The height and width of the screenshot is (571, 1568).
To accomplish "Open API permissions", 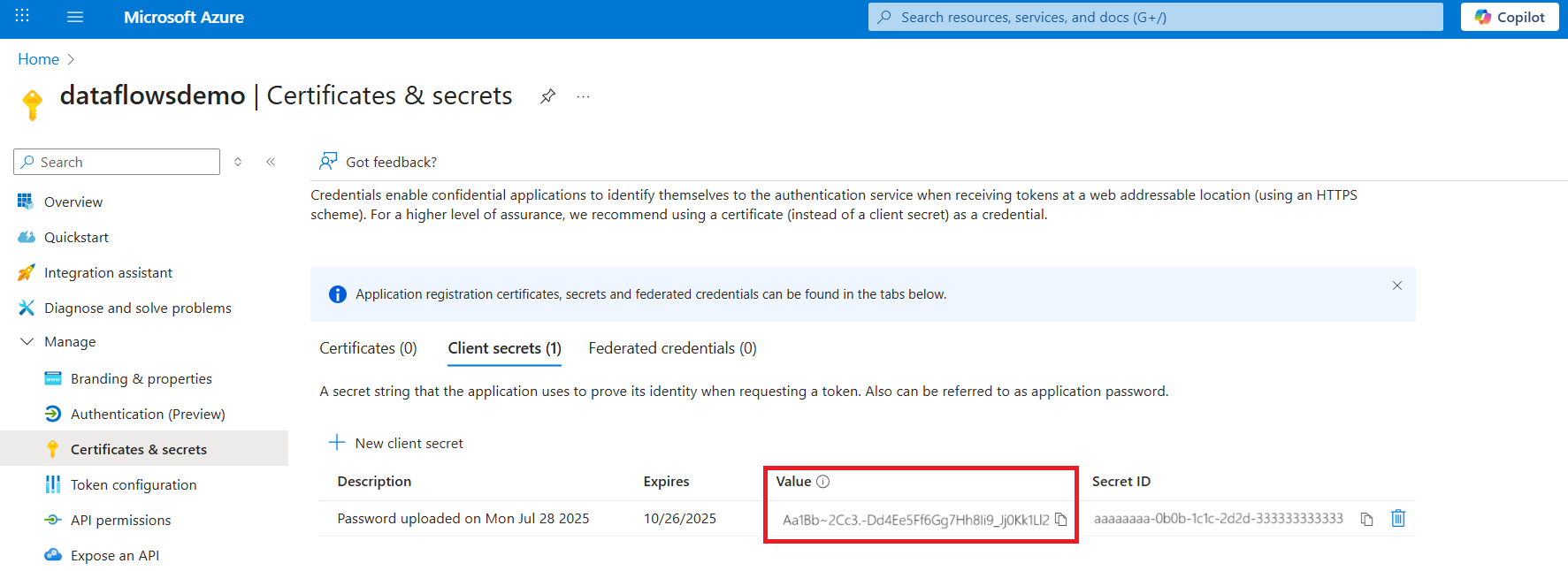I will (120, 520).
